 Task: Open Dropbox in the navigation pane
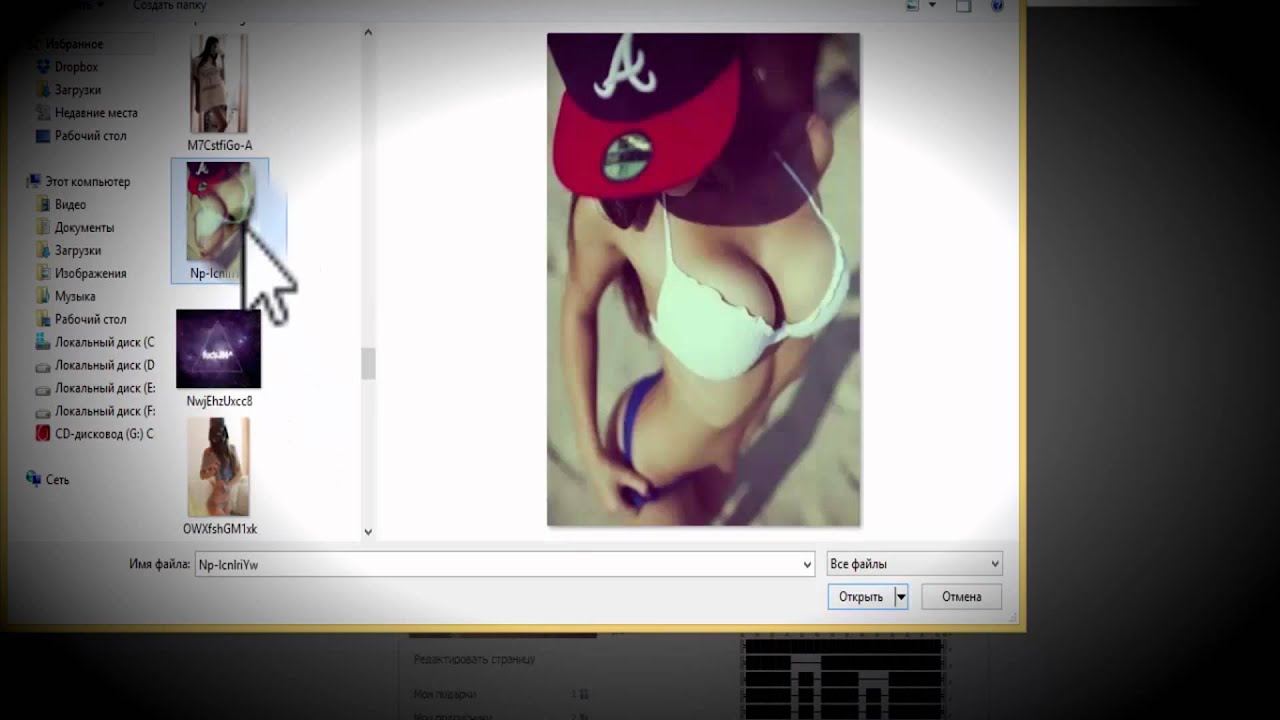click(76, 67)
